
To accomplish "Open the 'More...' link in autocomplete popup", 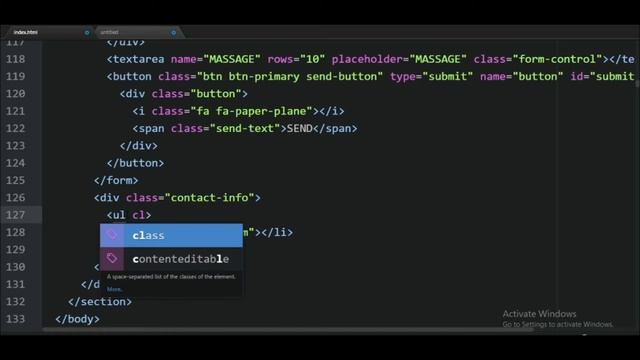I will click(x=115, y=289).
